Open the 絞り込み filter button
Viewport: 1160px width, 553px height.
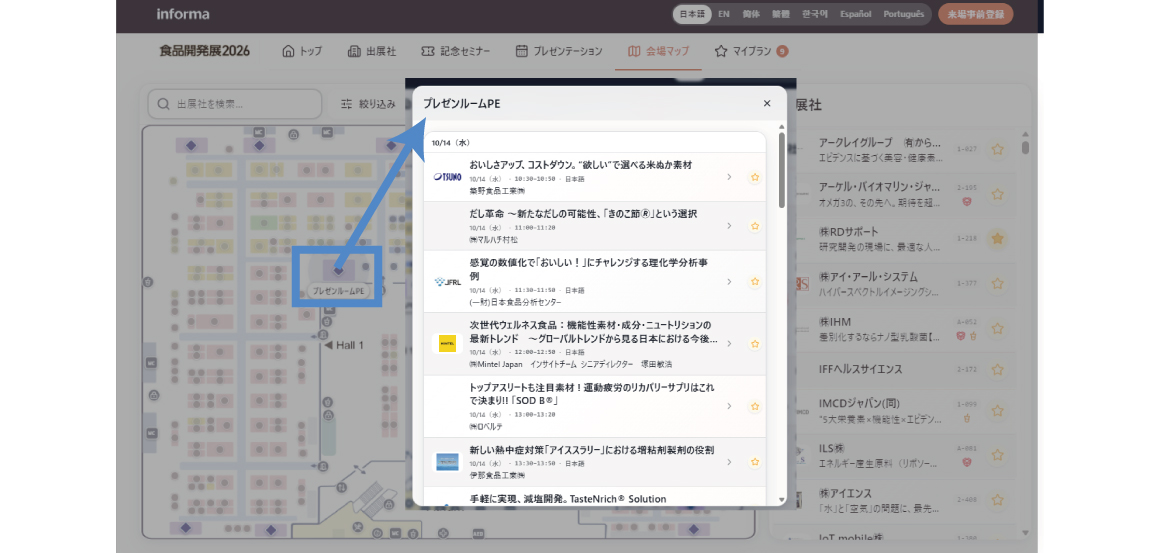368,104
